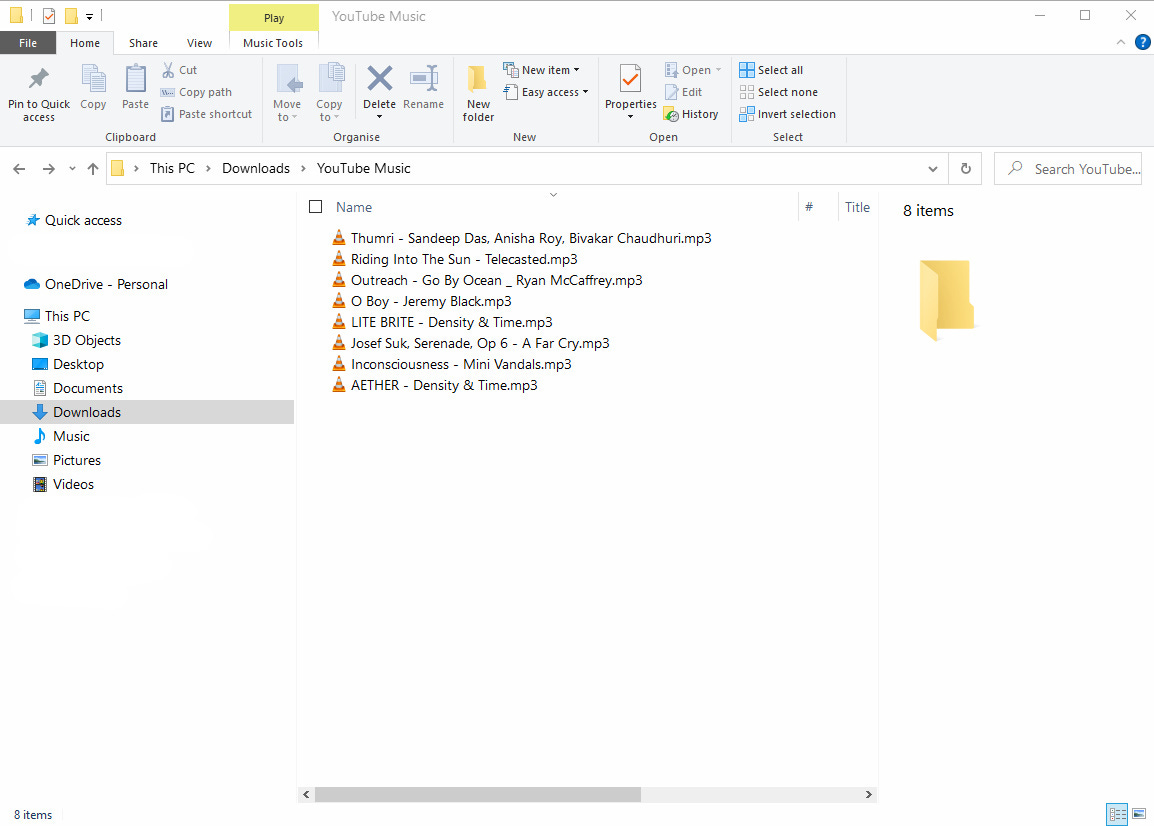Expand the Delete dropdown arrow
Viewport: 1154px width, 826px height.
point(380,117)
